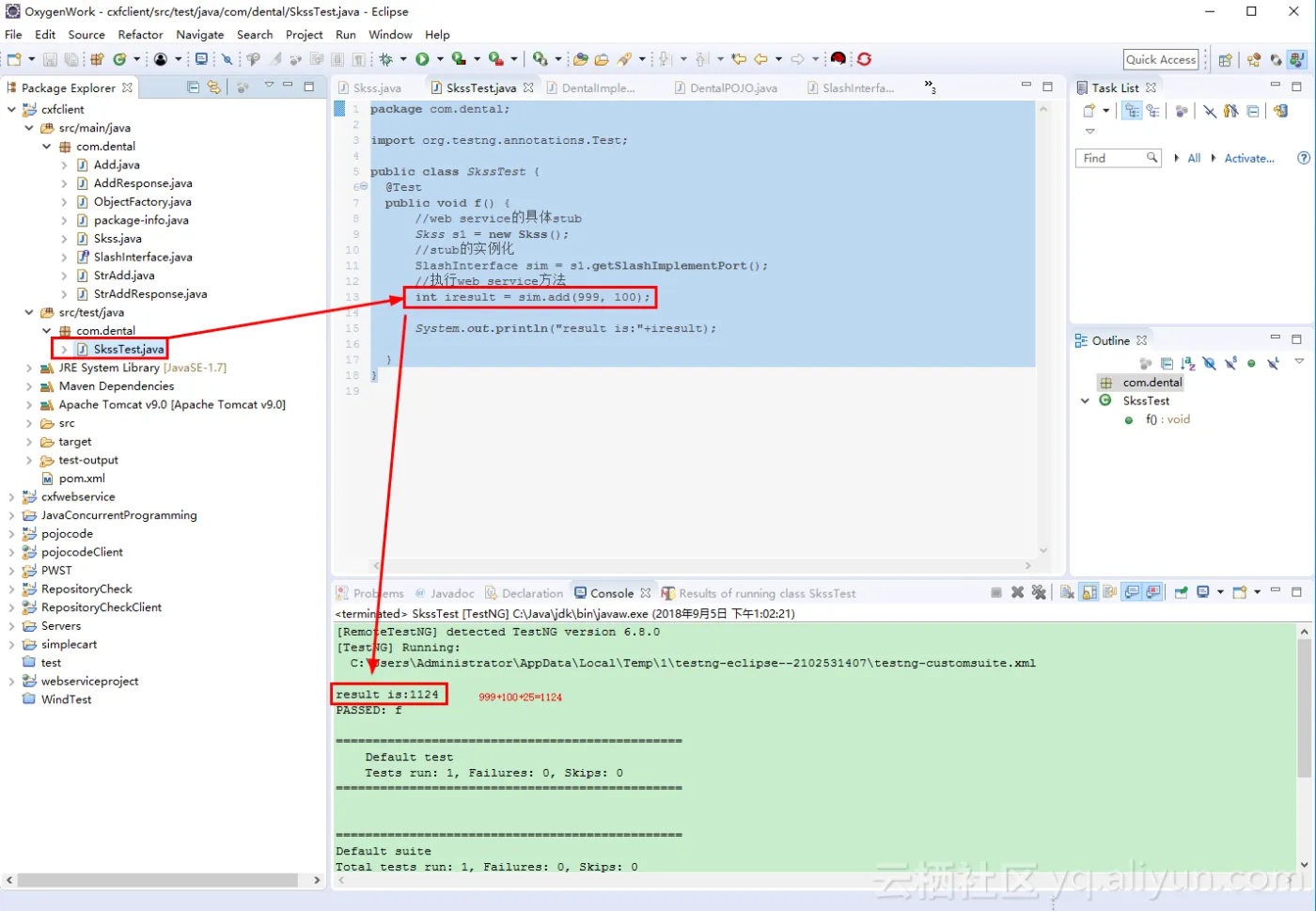Open the Run button dropdown arrow
Viewport: 1316px width, 911px height.
point(440,59)
